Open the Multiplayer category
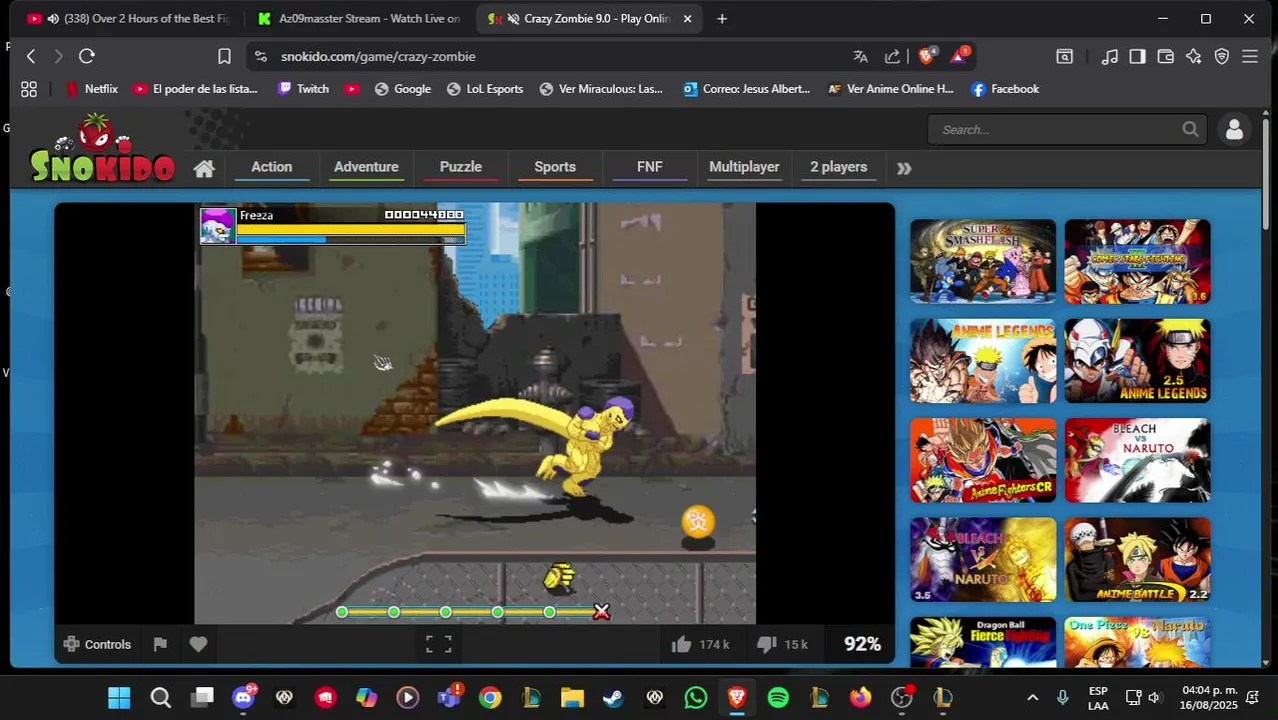 pos(744,167)
